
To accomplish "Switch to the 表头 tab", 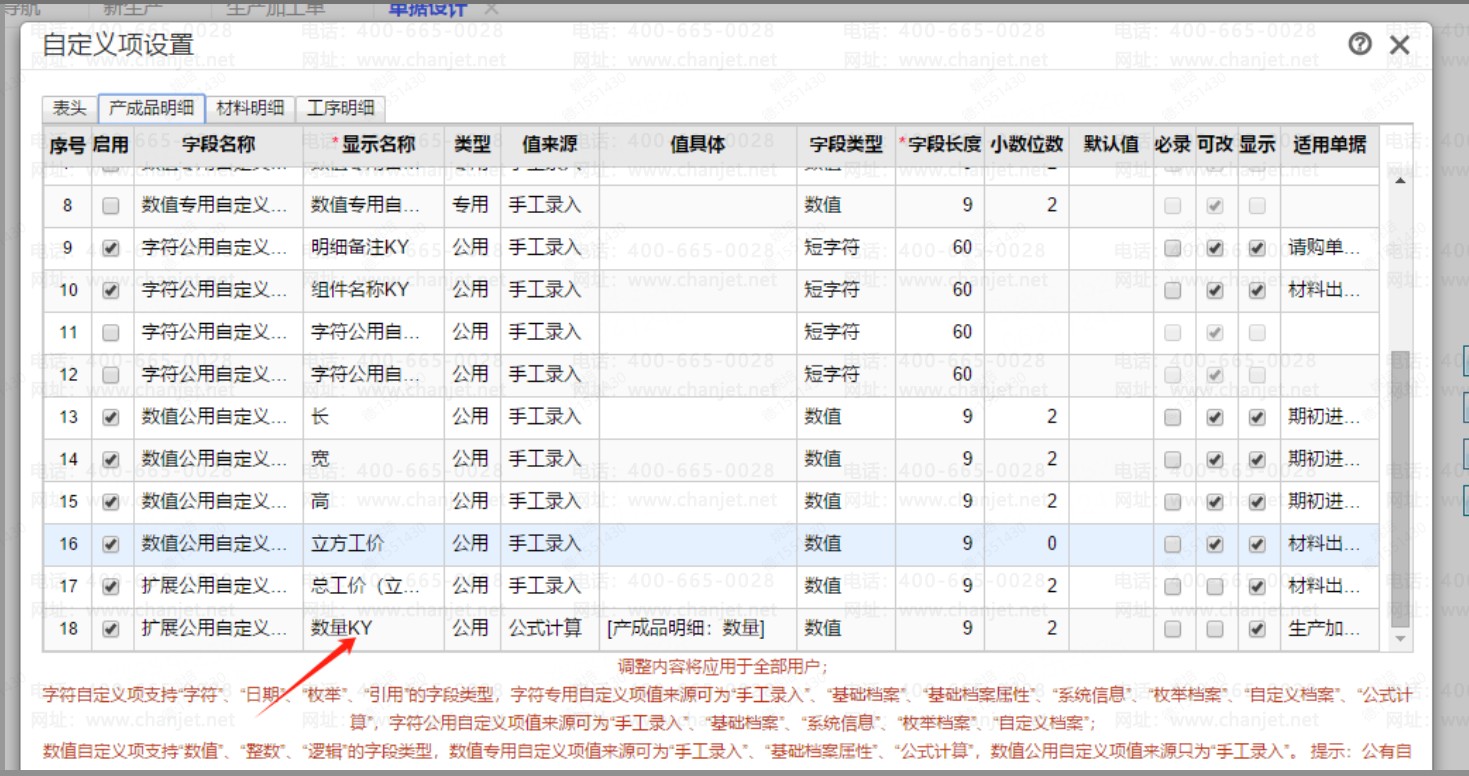I will (x=70, y=108).
